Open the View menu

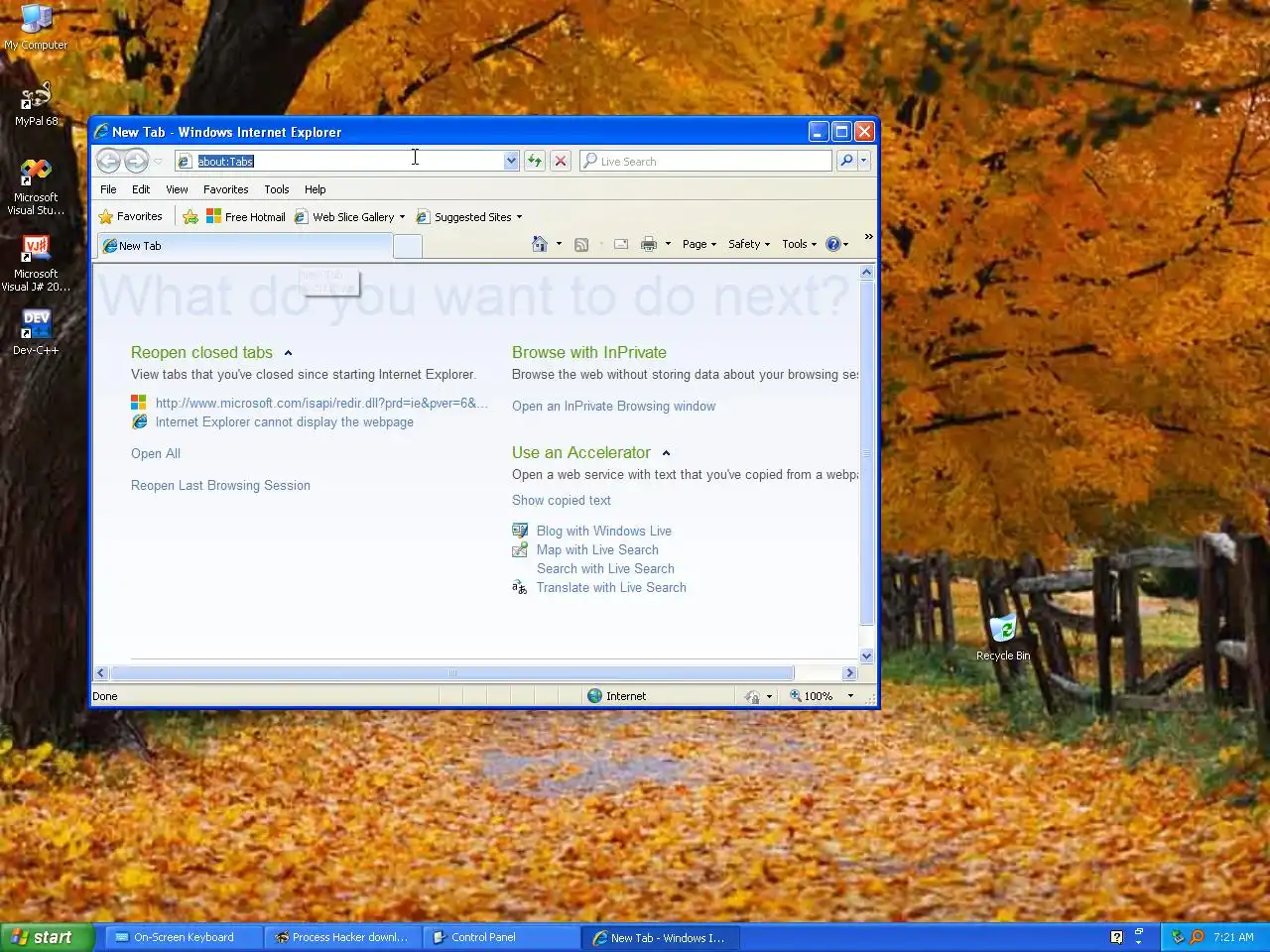point(177,189)
